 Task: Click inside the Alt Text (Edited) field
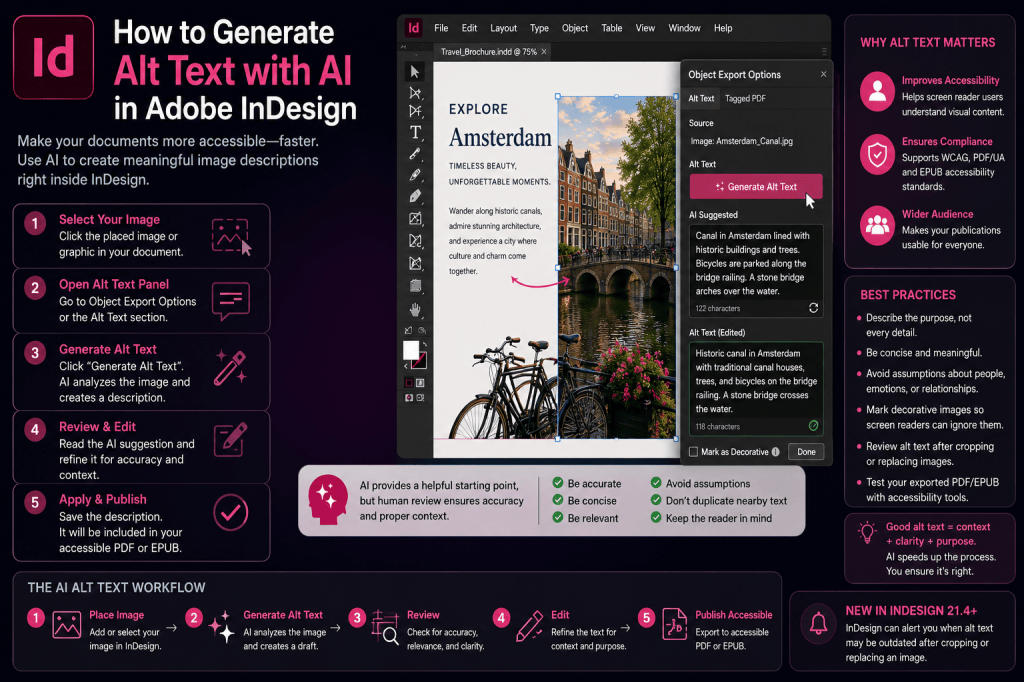[756, 388]
